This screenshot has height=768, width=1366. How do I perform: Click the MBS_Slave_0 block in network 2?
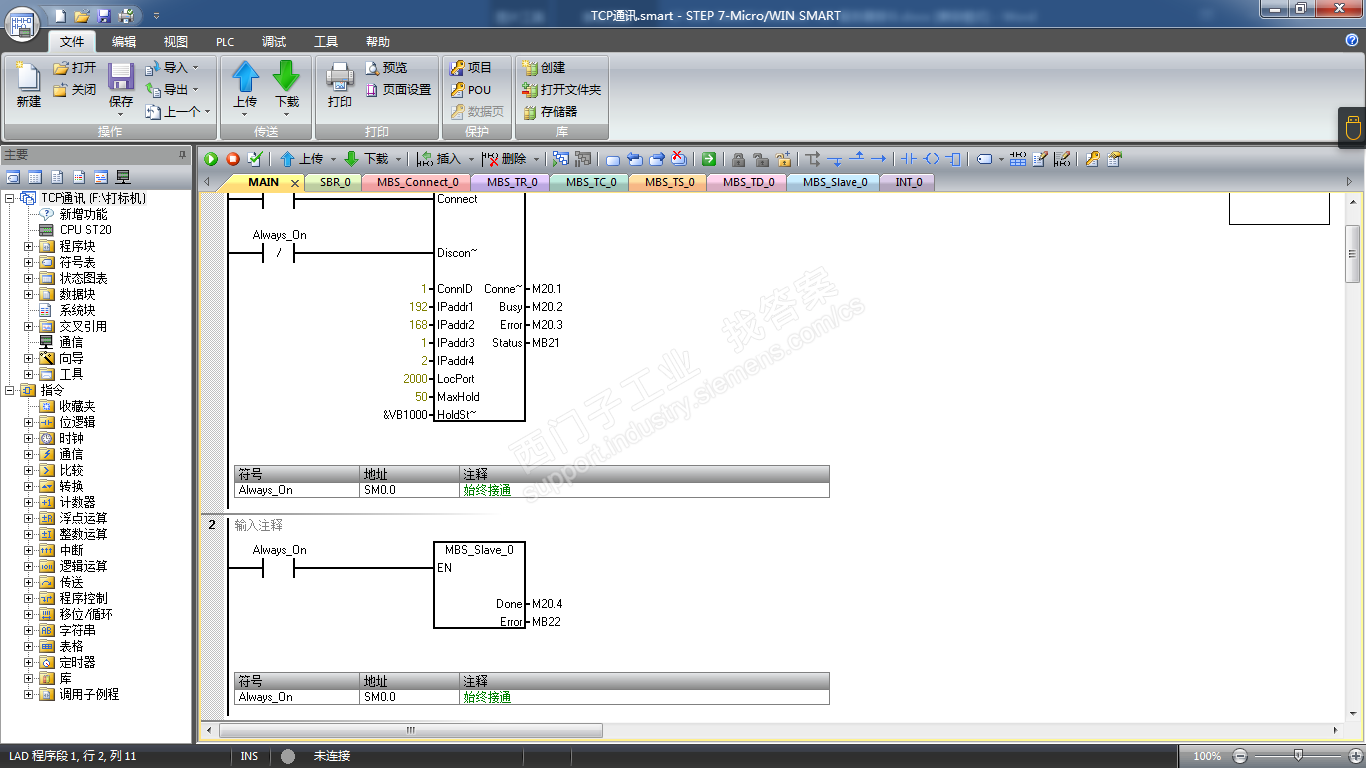[x=479, y=585]
